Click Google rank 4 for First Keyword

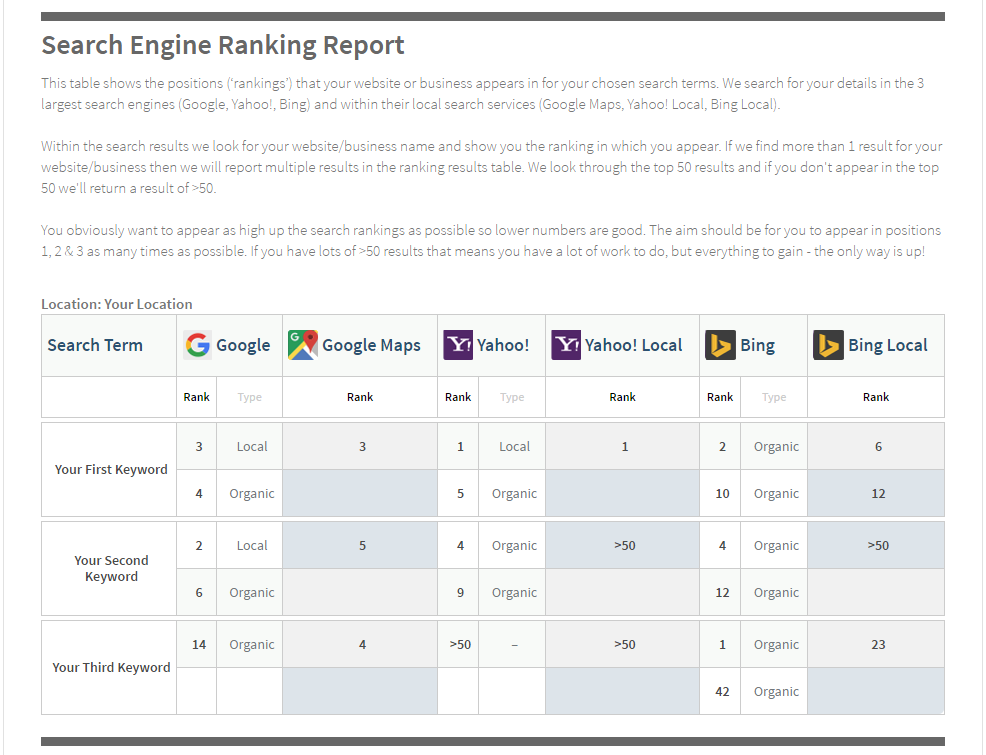click(x=199, y=494)
